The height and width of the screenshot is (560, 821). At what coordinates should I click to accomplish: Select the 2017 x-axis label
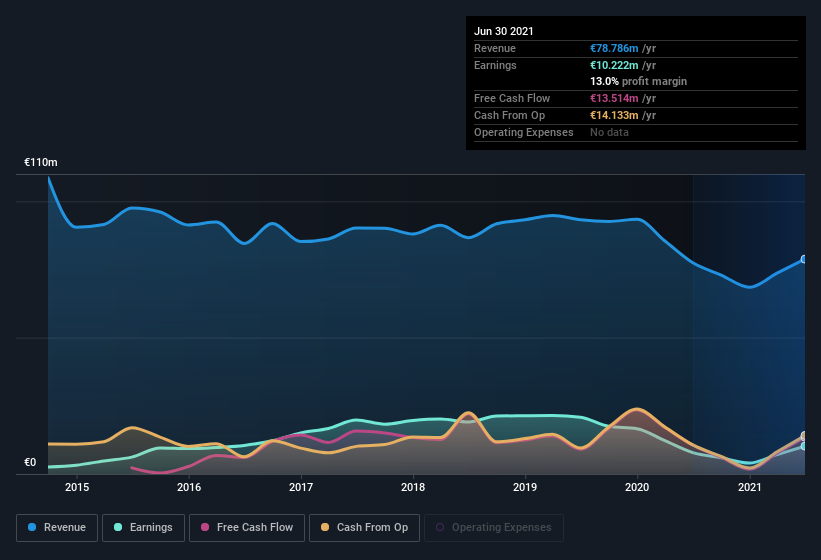tap(301, 487)
